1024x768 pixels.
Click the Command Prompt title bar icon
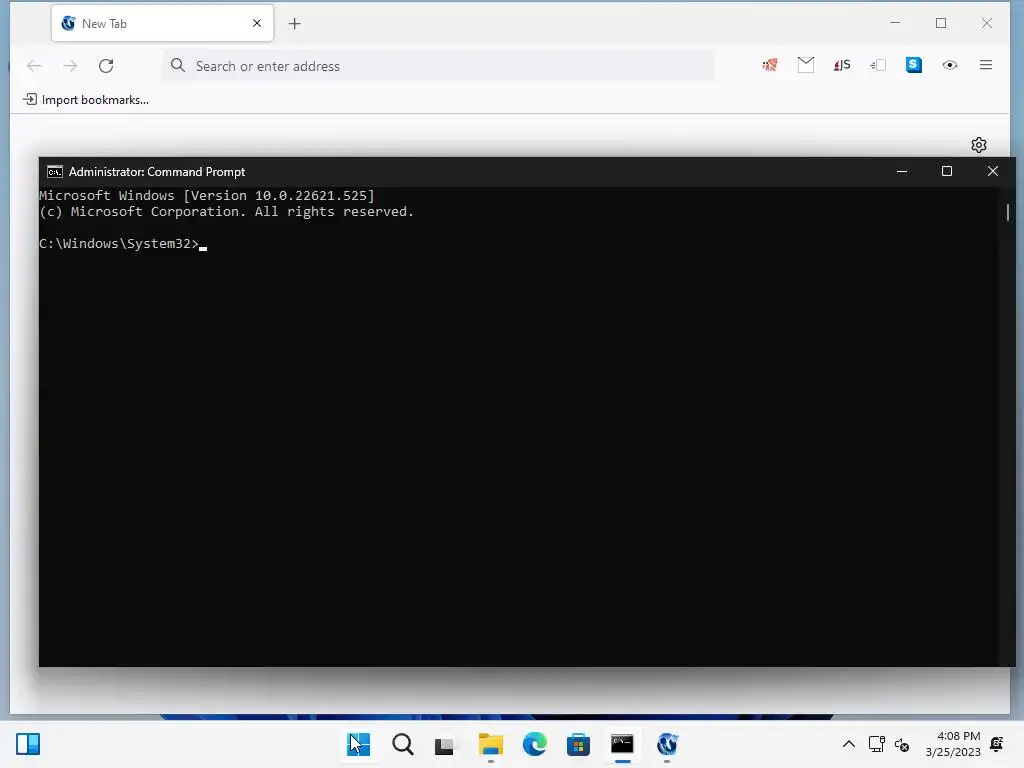[x=55, y=172]
